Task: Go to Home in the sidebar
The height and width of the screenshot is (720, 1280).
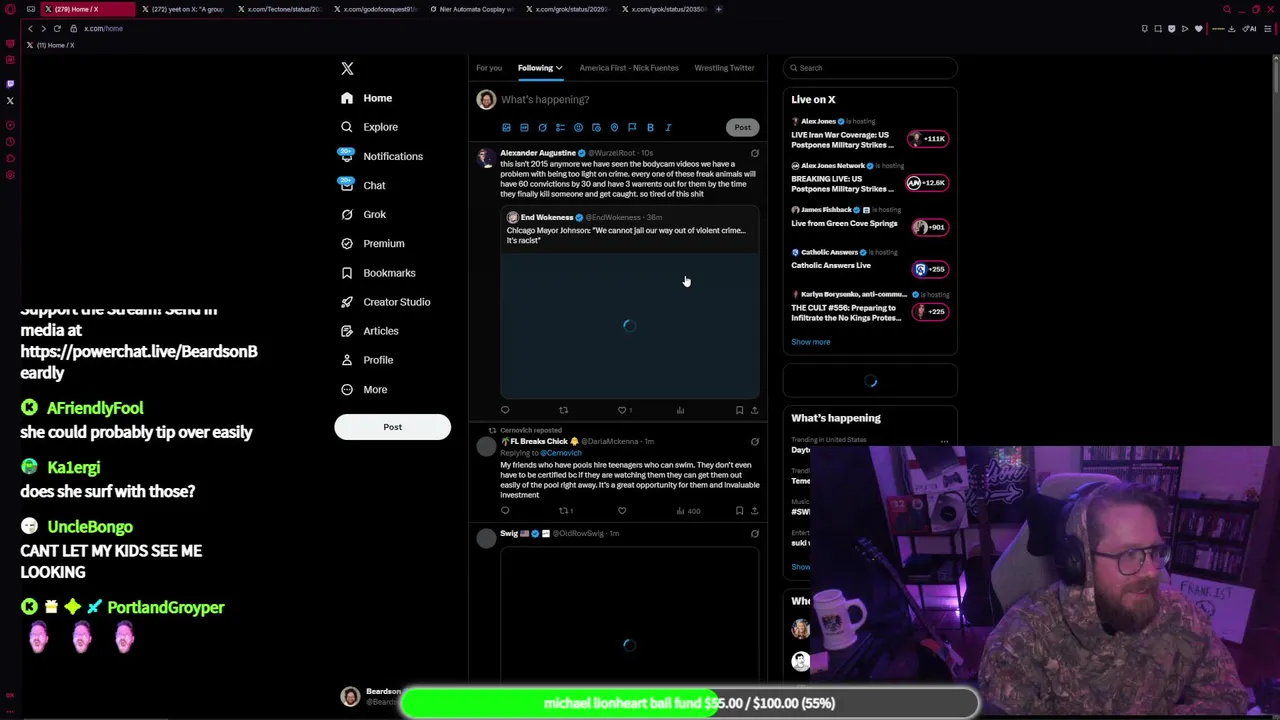Action: pos(366,98)
